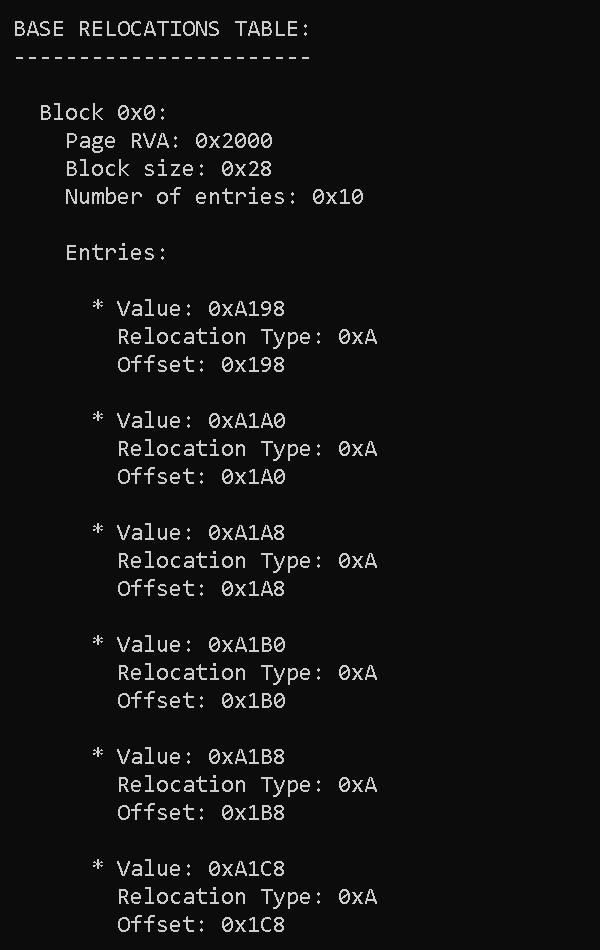
Task: Click the Offset 0x1C8 text
Action: [x=201, y=925]
